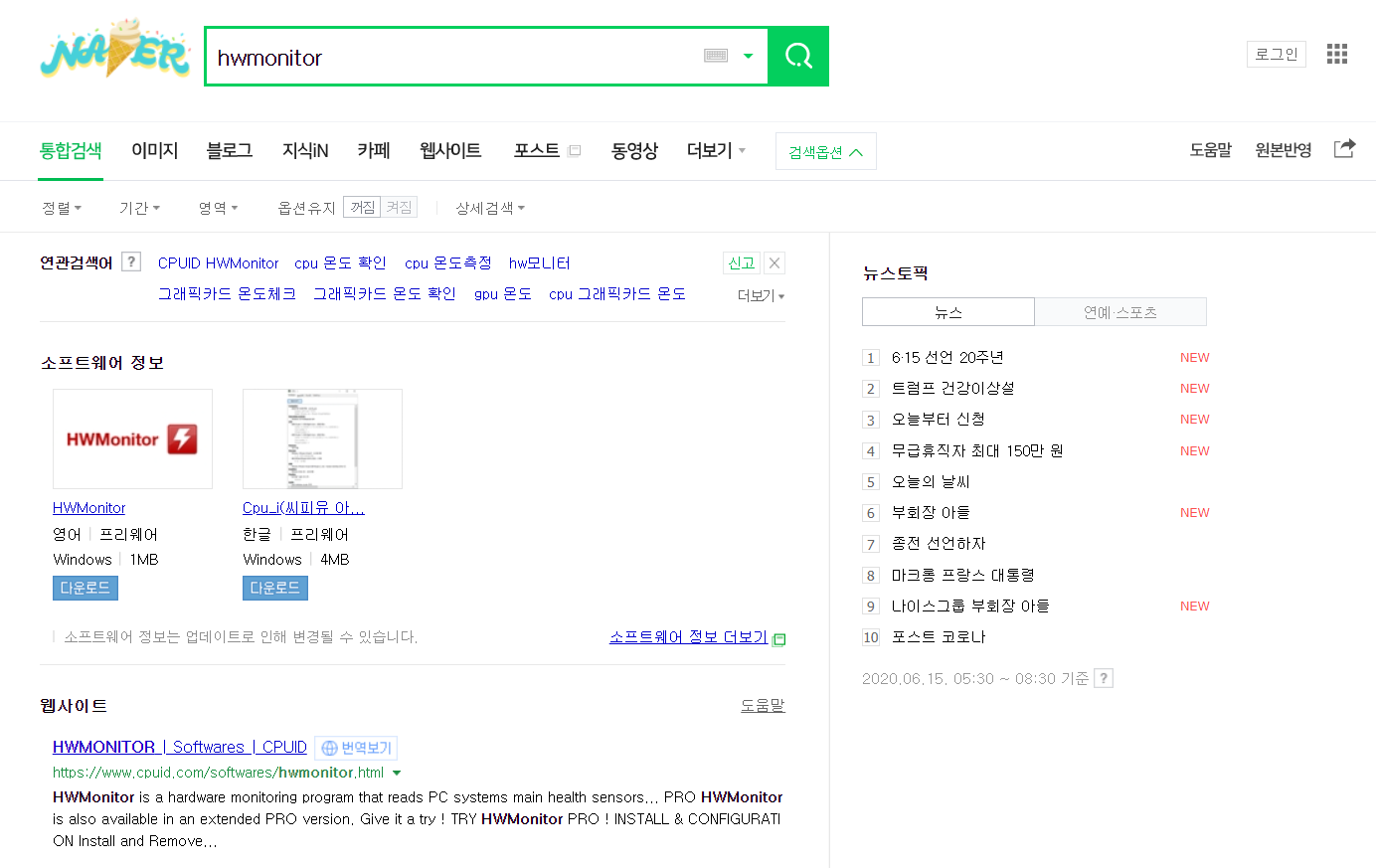Click related search cpu 온도측정
1376x868 pixels.
[x=448, y=262]
